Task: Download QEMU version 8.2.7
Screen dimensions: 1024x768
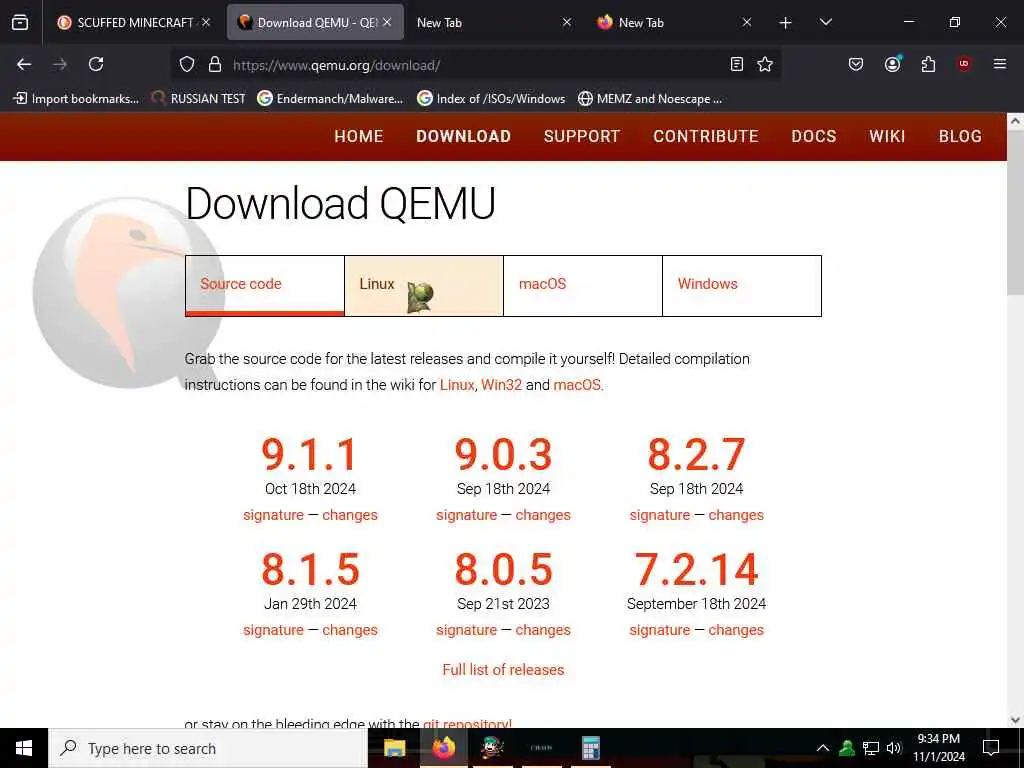Action: [x=696, y=454]
